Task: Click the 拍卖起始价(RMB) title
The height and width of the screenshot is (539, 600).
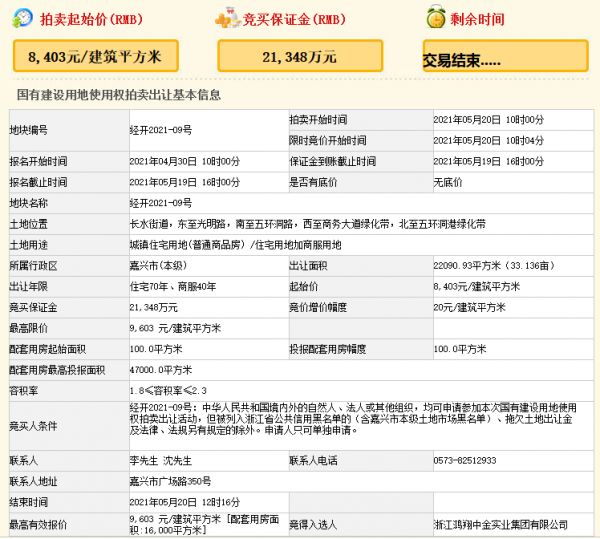Action: tap(91, 19)
